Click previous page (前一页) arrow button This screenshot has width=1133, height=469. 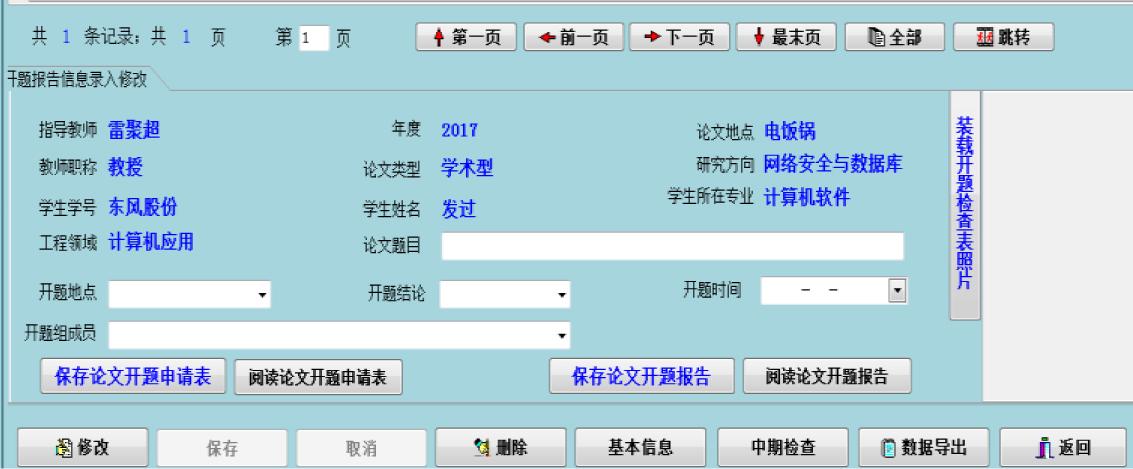574,38
